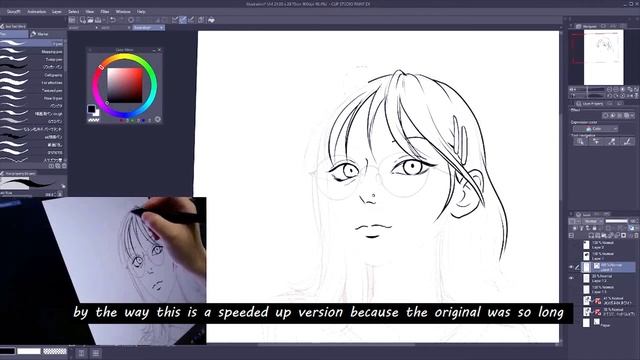This screenshot has width=640, height=360.
Task: Click the Navigator zoom in icon
Action: tap(616, 89)
